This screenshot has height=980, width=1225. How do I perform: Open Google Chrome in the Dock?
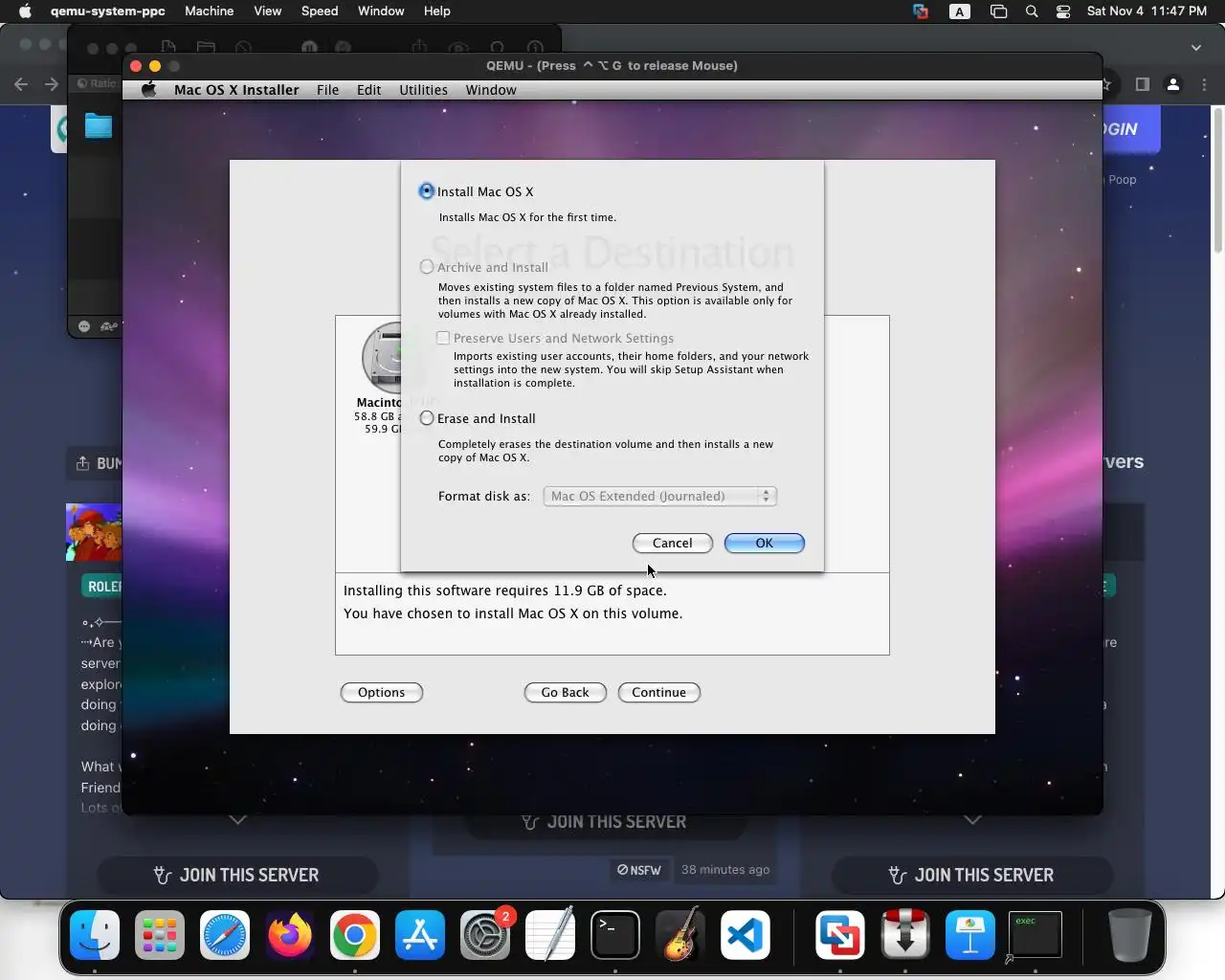355,935
